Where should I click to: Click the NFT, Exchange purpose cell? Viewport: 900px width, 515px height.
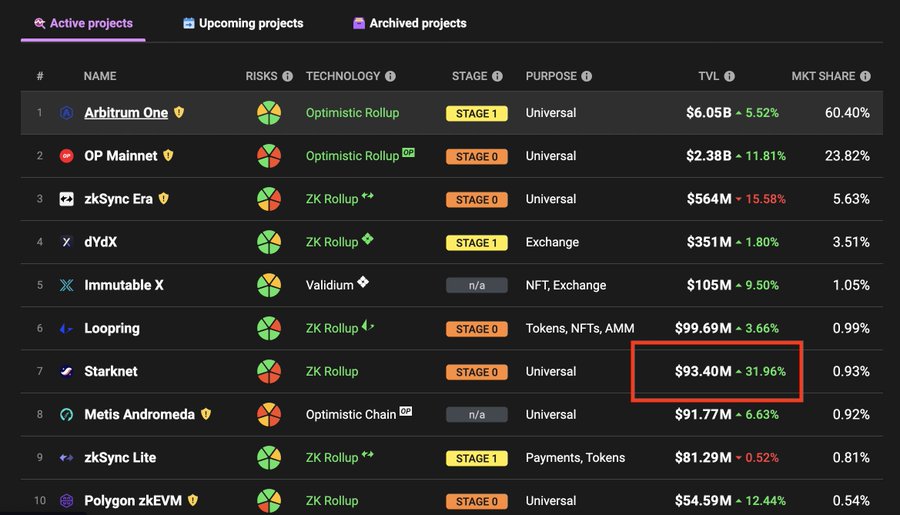[x=566, y=285]
